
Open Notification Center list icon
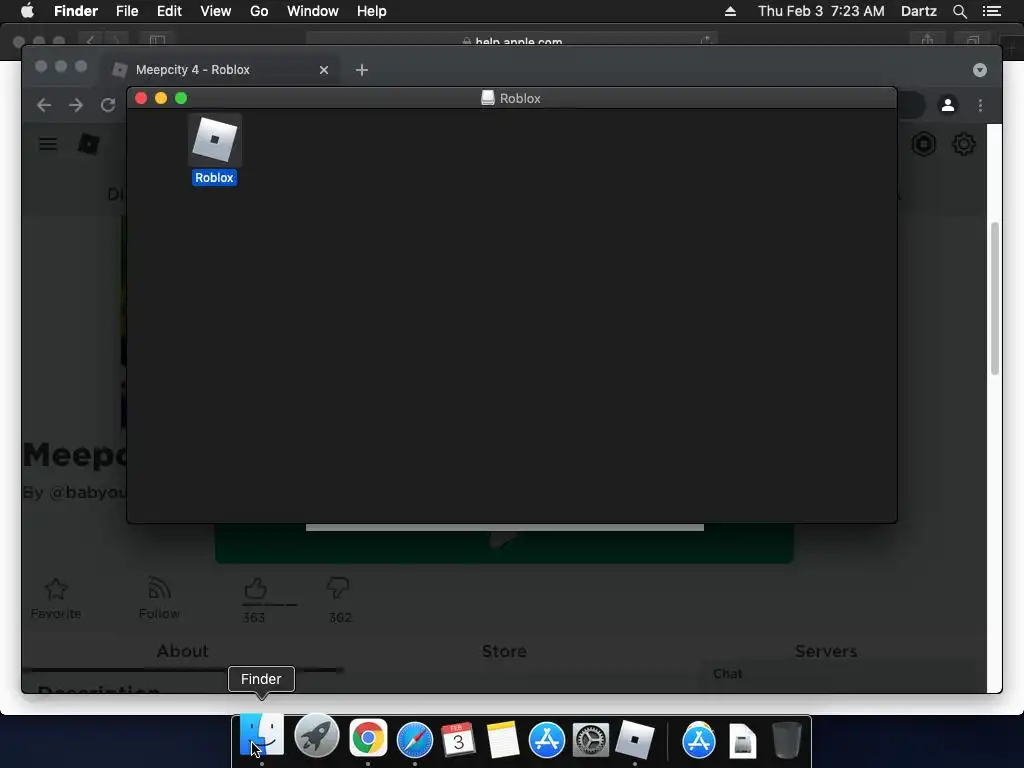992,11
